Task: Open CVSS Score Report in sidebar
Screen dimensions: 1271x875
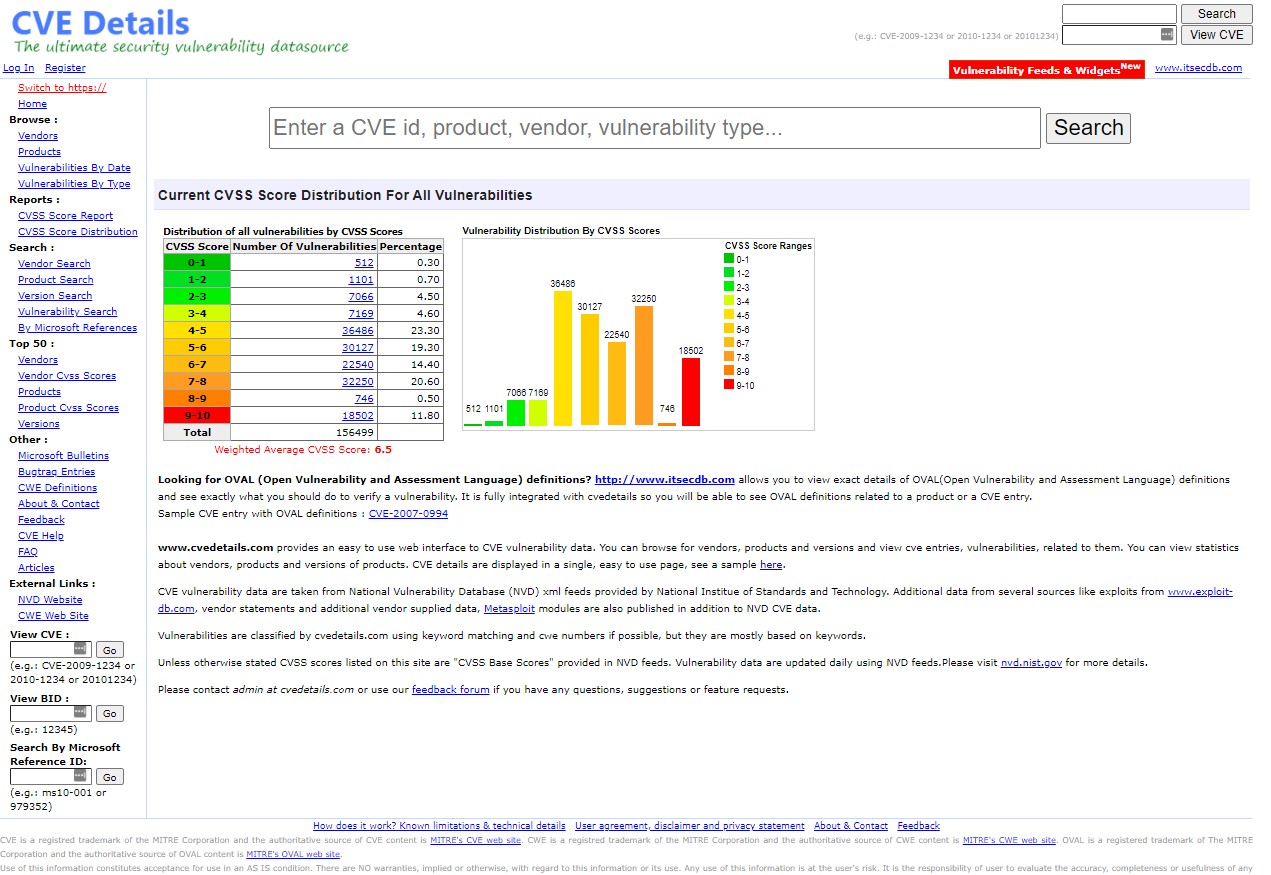Action: pyautogui.click(x=65, y=216)
